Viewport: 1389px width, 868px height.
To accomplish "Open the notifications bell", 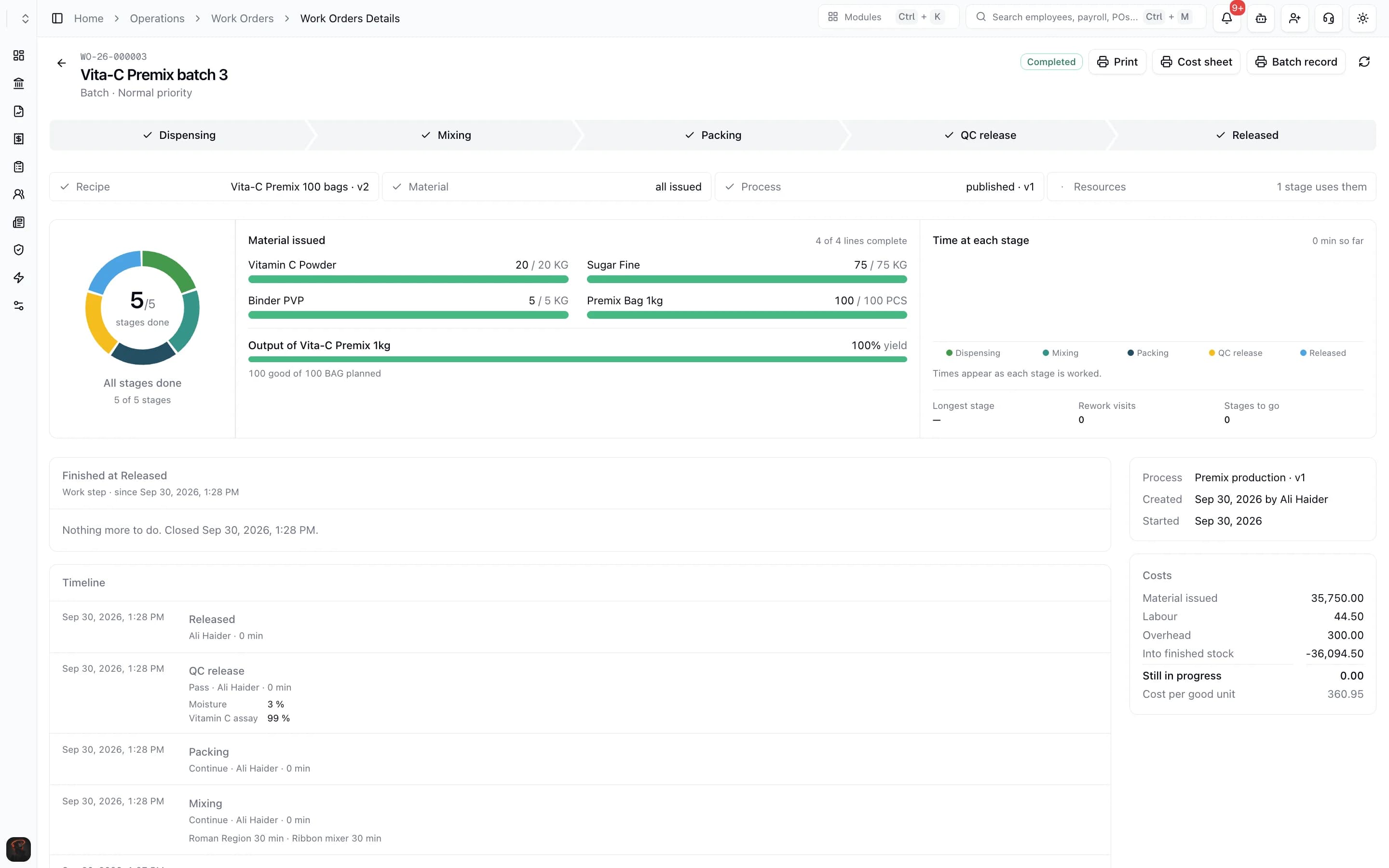I will pyautogui.click(x=1226, y=18).
